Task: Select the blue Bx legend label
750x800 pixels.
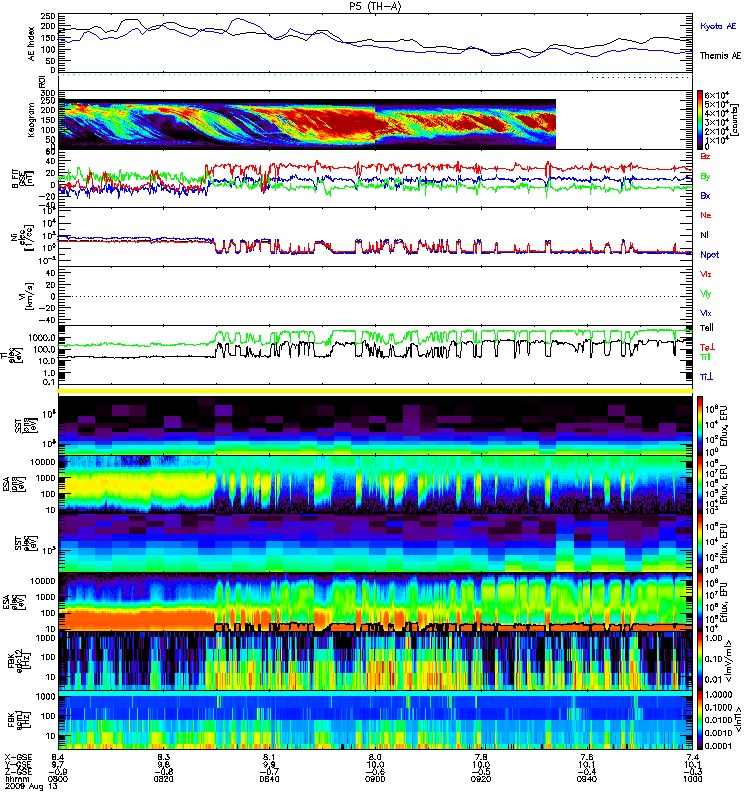Action: tap(705, 196)
